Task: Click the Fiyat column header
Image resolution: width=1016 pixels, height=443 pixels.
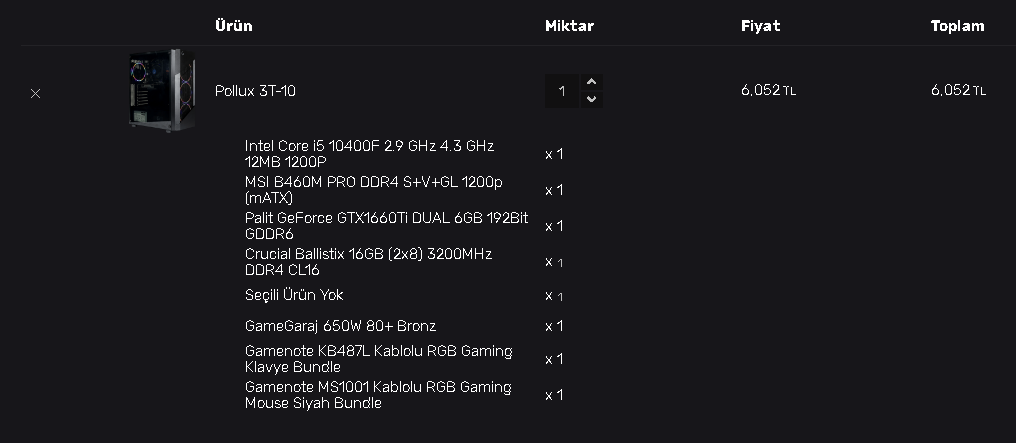Action: pos(760,26)
